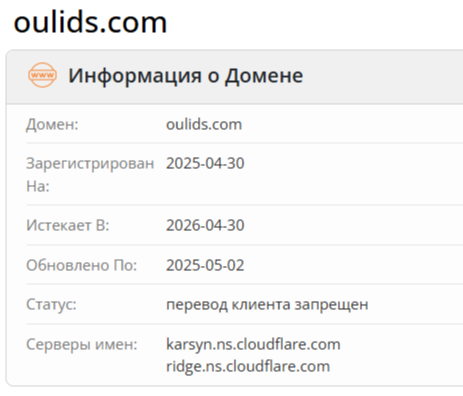Click the На: continuation label text
This screenshot has width=463, height=396.
point(38,186)
